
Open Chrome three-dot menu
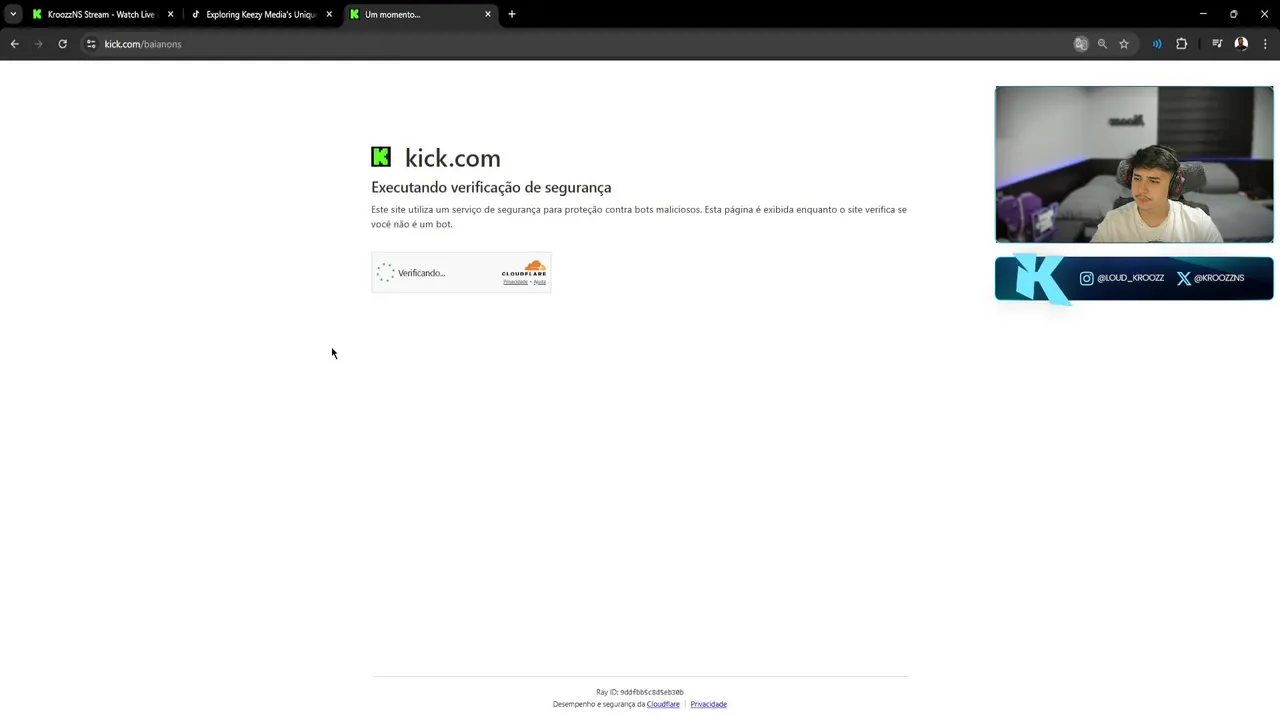pos(1265,44)
